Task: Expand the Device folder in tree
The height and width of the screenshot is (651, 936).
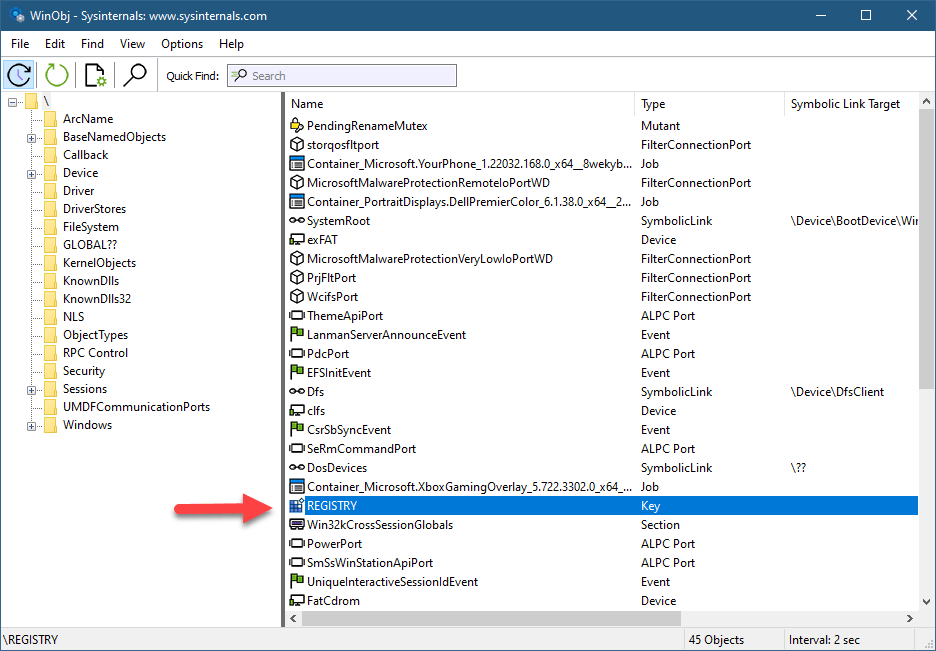Action: [x=32, y=173]
